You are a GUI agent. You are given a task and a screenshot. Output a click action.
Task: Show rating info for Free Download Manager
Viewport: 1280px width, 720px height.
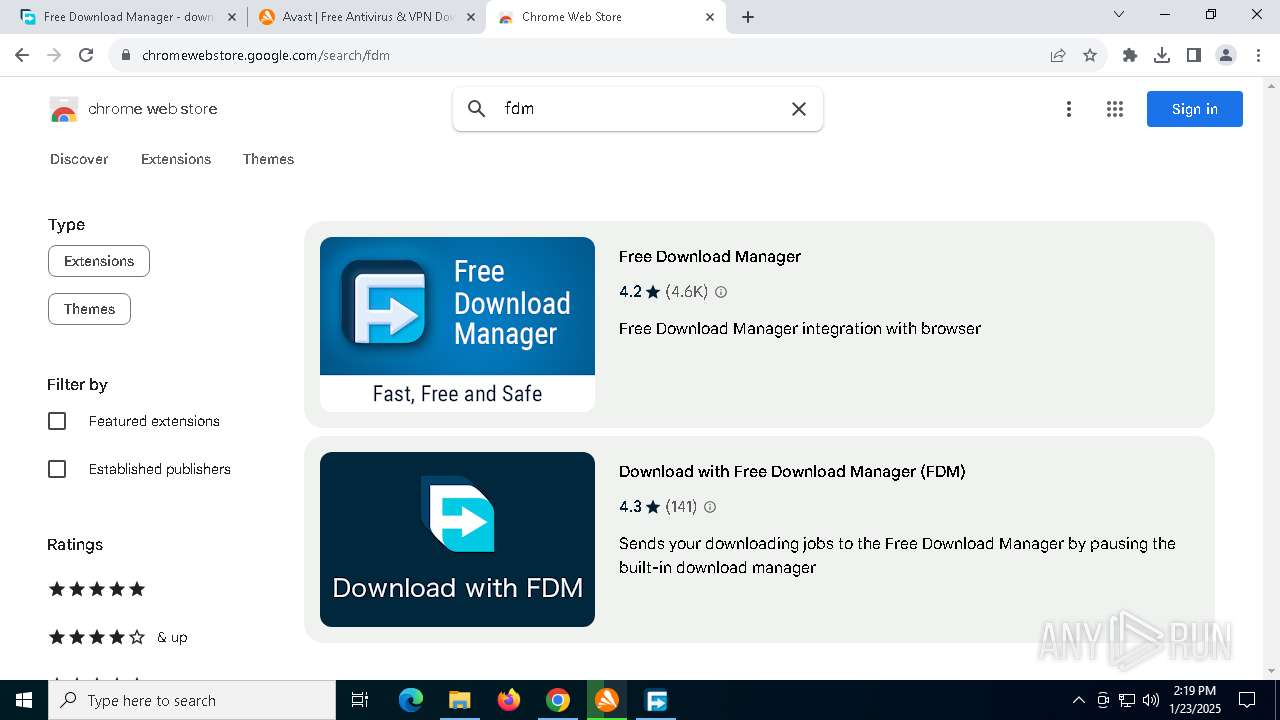click(x=721, y=292)
